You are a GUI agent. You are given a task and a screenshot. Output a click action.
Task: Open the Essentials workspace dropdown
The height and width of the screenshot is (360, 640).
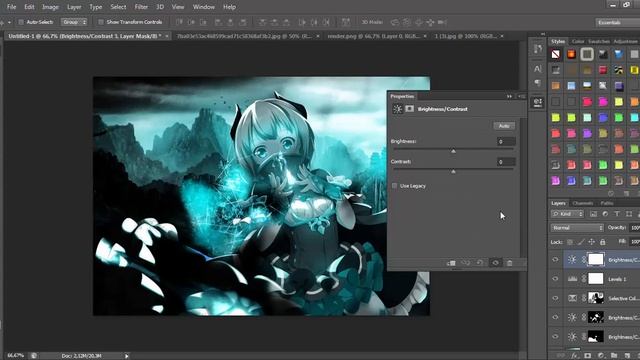click(617, 22)
